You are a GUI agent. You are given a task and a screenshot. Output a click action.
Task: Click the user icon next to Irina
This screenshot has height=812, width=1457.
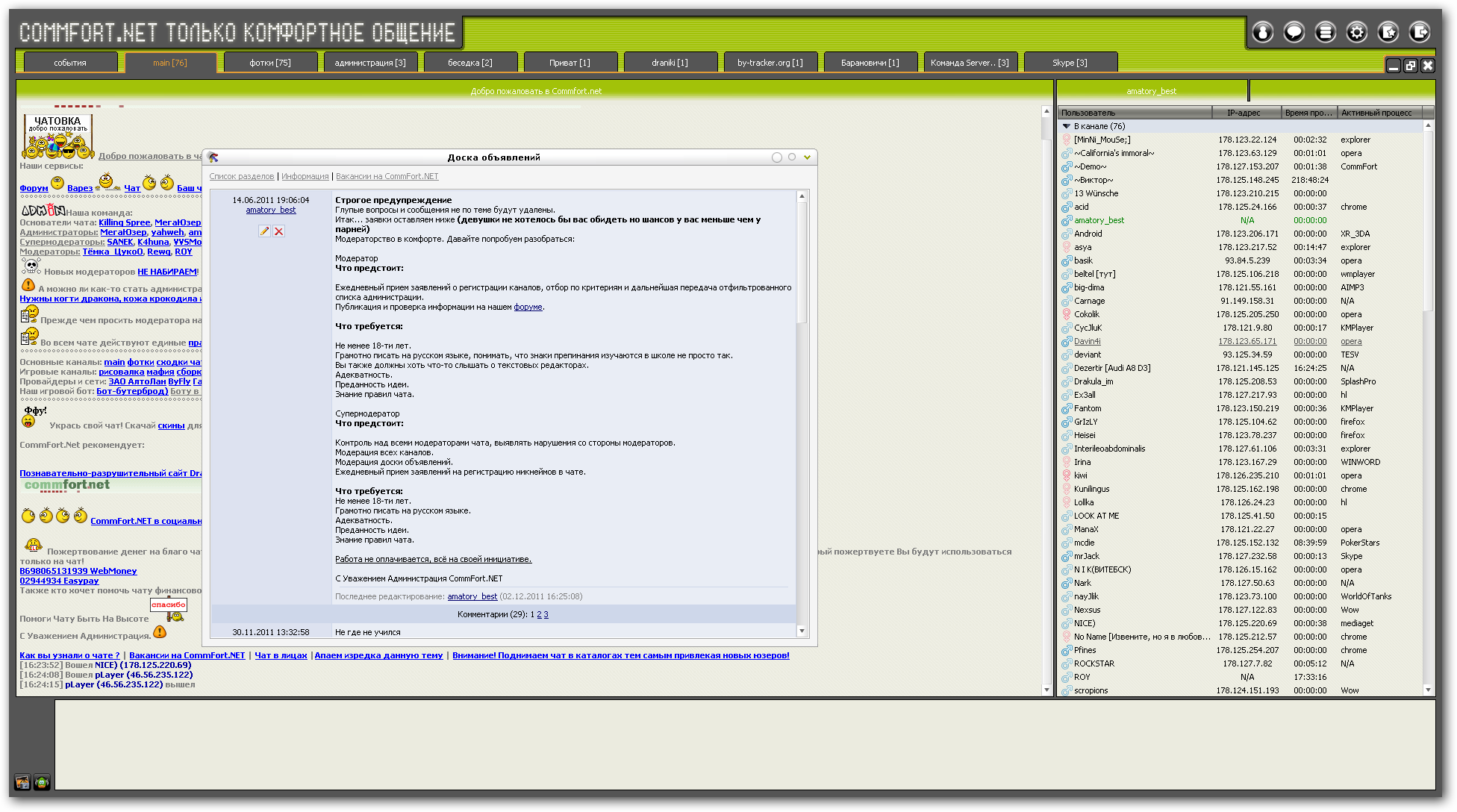tap(1067, 462)
